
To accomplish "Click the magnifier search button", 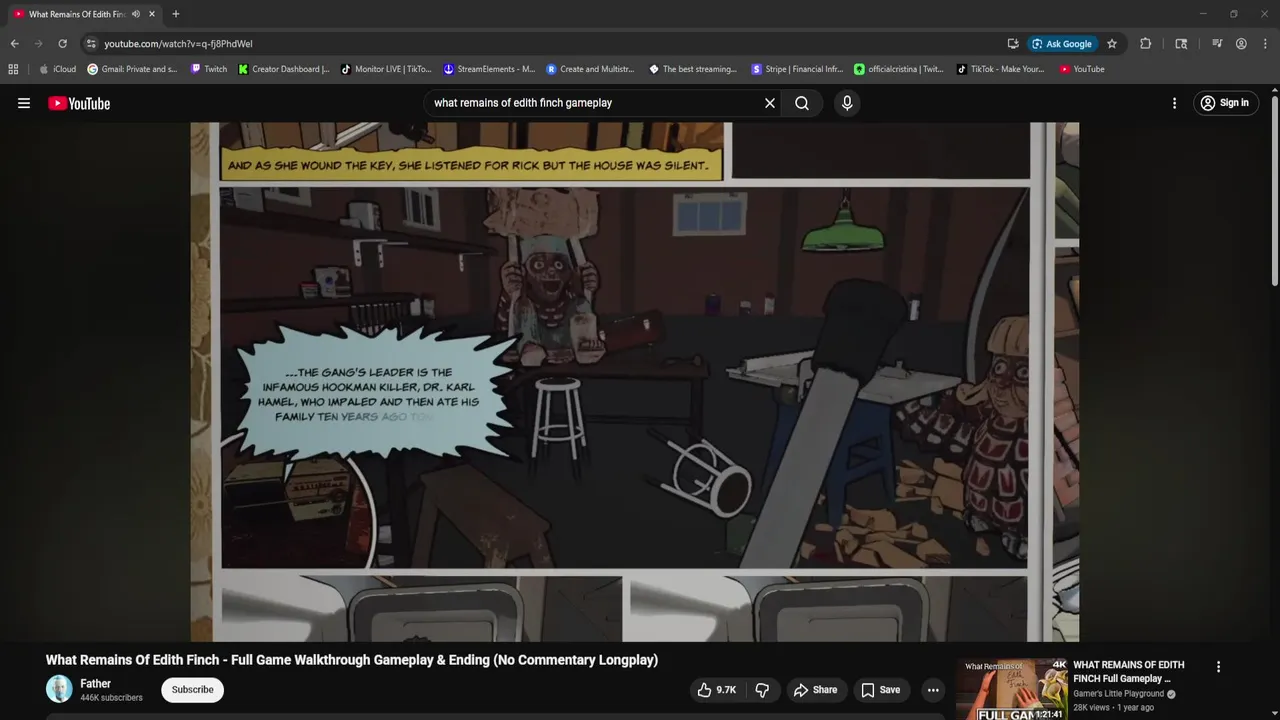I will [x=802, y=103].
